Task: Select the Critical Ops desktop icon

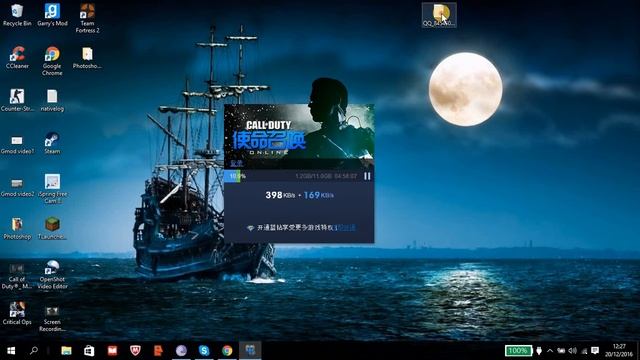Action: pyautogui.click(x=17, y=313)
